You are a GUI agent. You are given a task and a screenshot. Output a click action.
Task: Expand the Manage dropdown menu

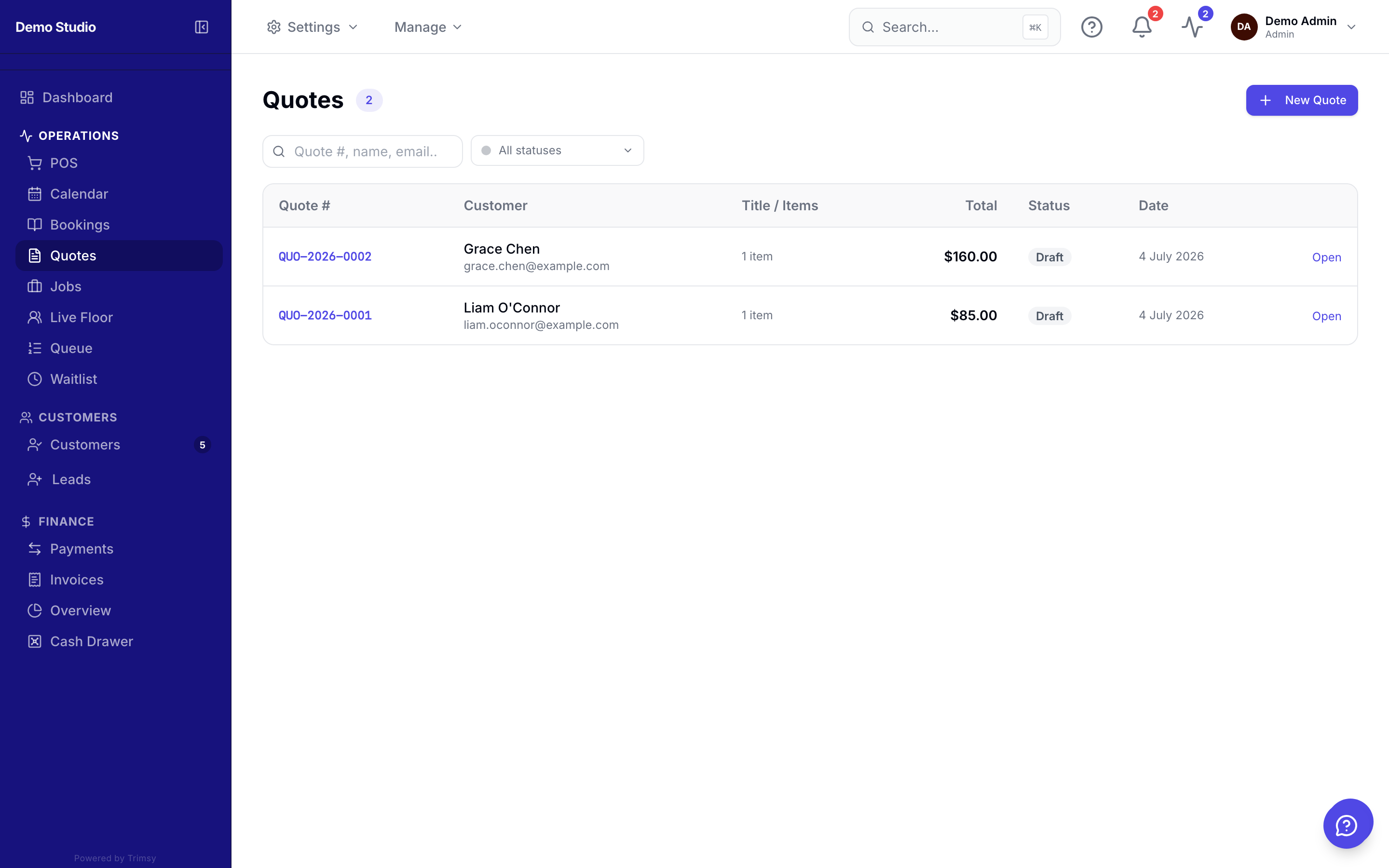click(428, 27)
